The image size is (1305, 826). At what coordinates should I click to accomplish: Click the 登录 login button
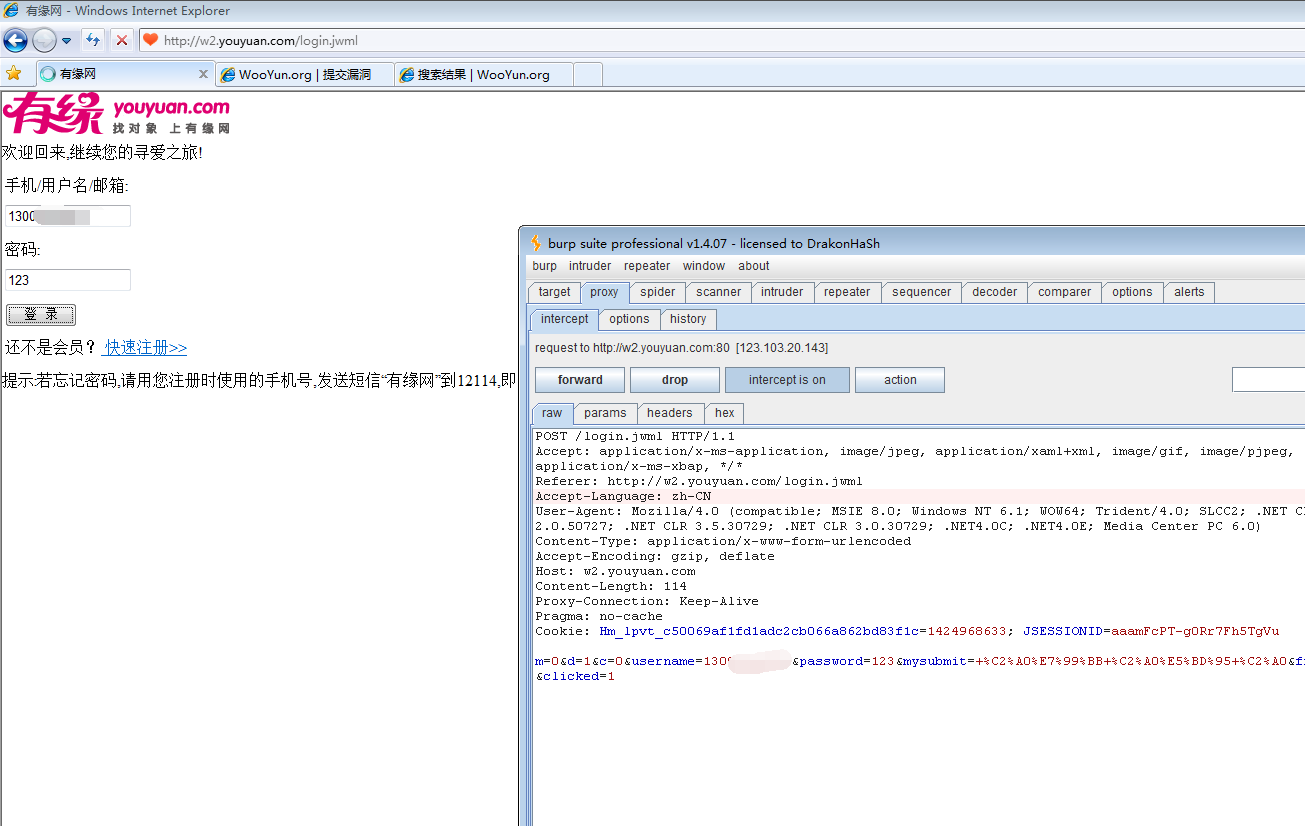pos(41,314)
